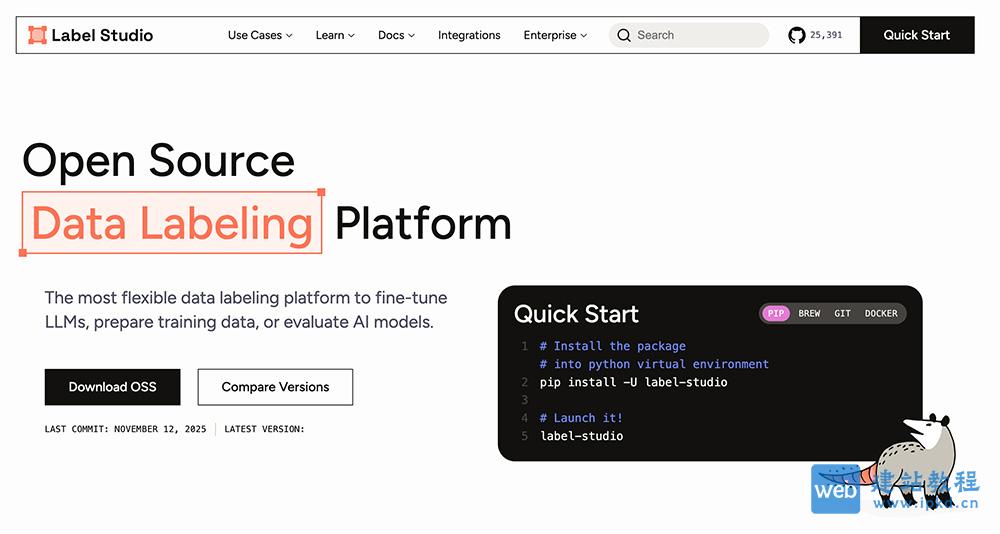Click the search magnifier icon
Image resolution: width=1000 pixels, height=534 pixels.
[x=624, y=35]
